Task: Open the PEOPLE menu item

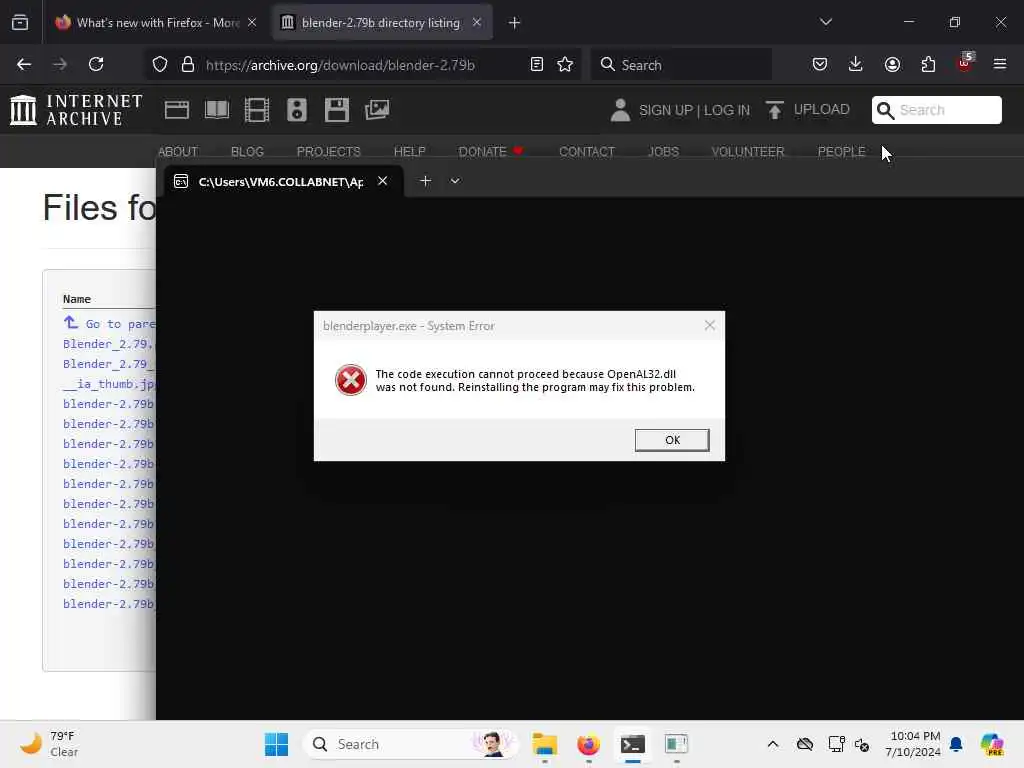Action: (841, 152)
